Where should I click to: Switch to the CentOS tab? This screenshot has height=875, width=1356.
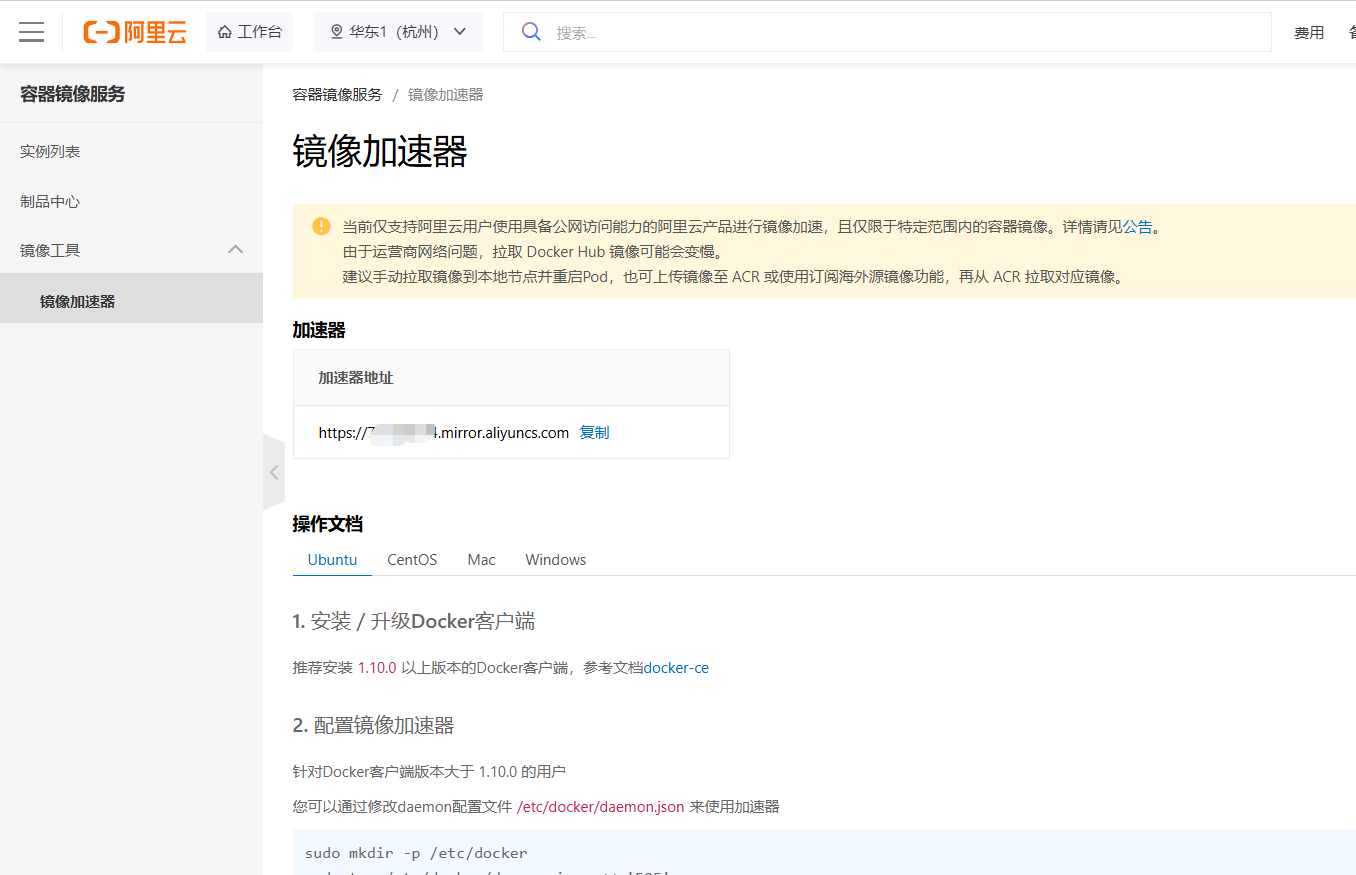(411, 559)
